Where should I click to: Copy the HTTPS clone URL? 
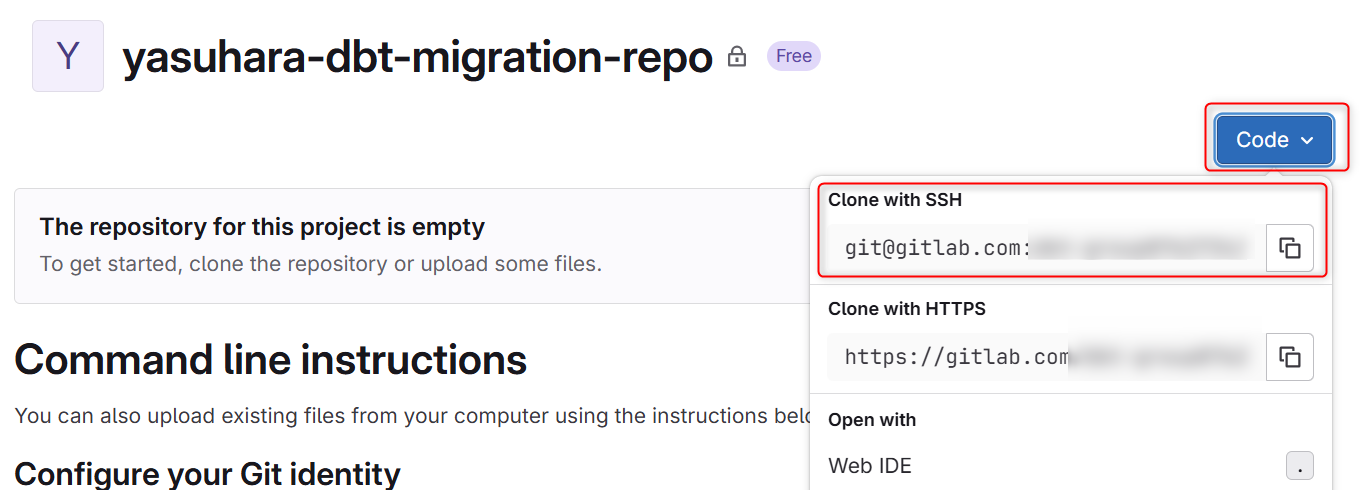tap(1289, 357)
